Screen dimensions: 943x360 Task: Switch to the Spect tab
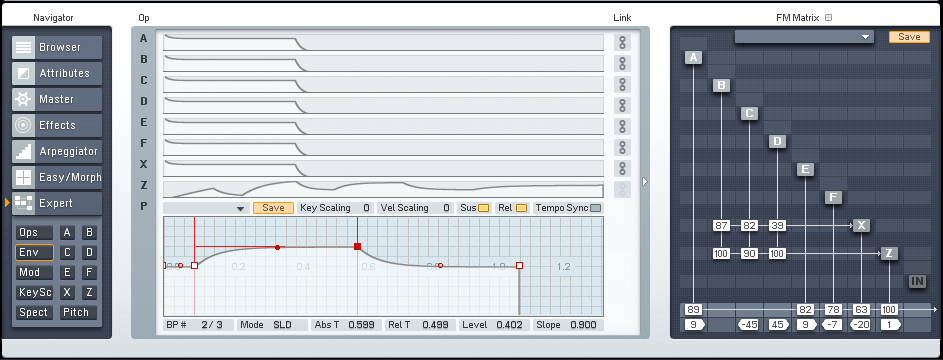(x=34, y=313)
